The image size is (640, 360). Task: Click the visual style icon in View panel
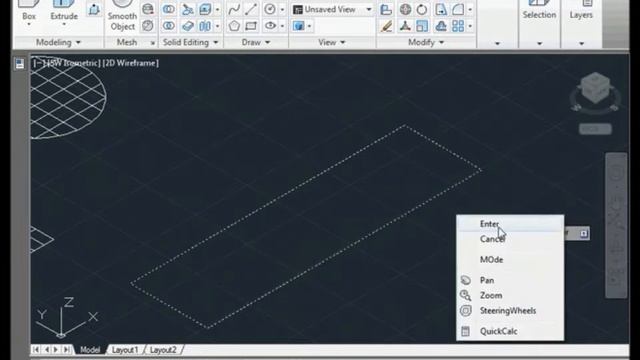pyautogui.click(x=299, y=26)
